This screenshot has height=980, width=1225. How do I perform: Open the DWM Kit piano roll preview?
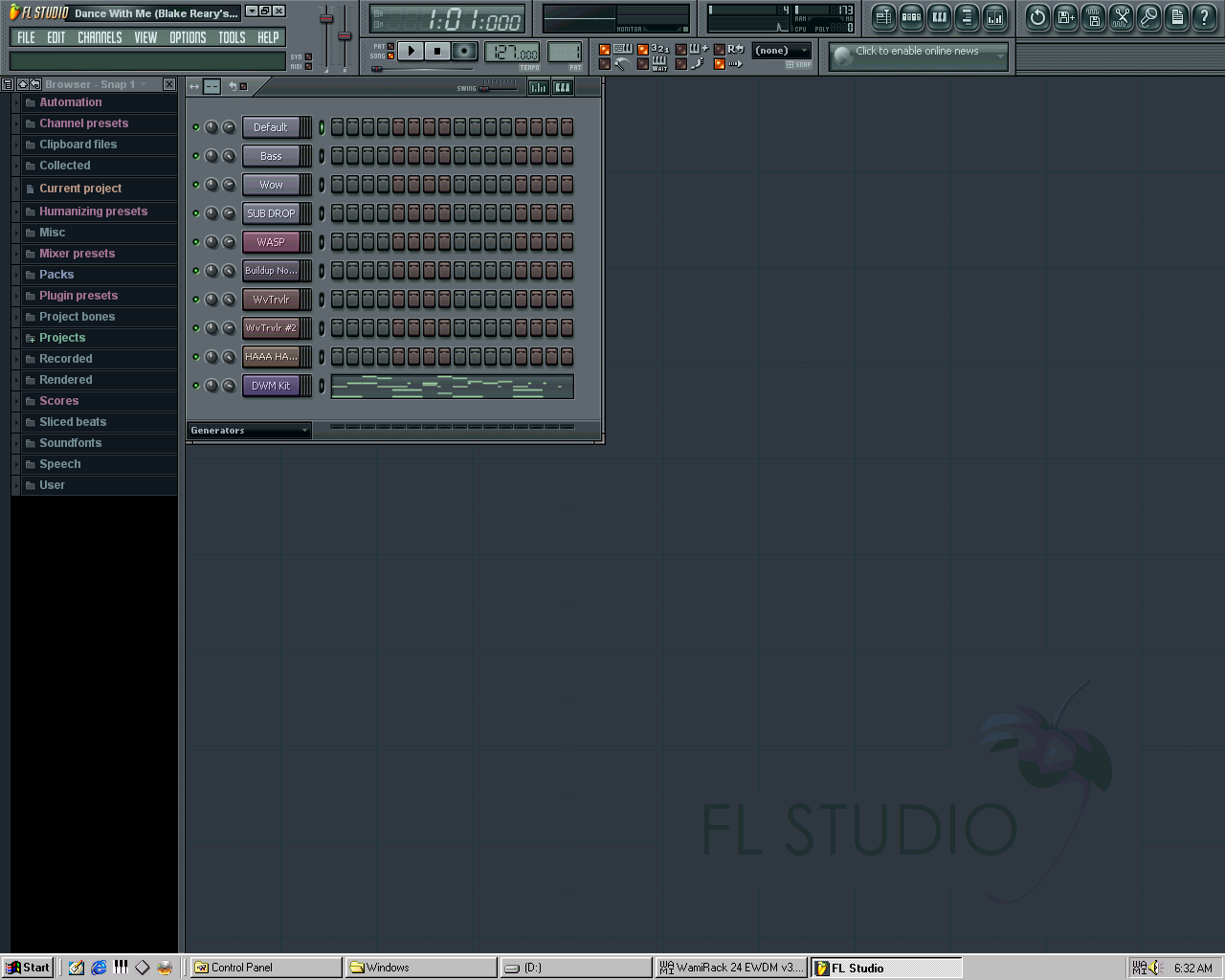pyautogui.click(x=452, y=386)
